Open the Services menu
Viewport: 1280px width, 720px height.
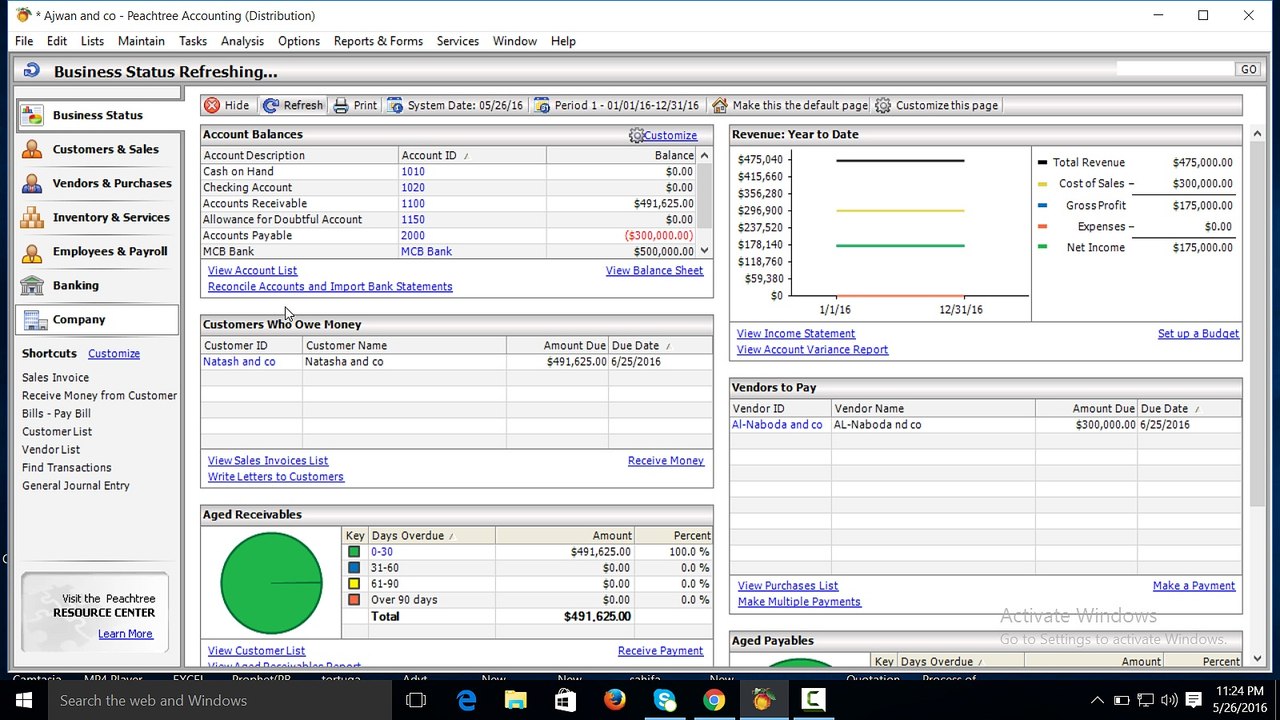458,41
